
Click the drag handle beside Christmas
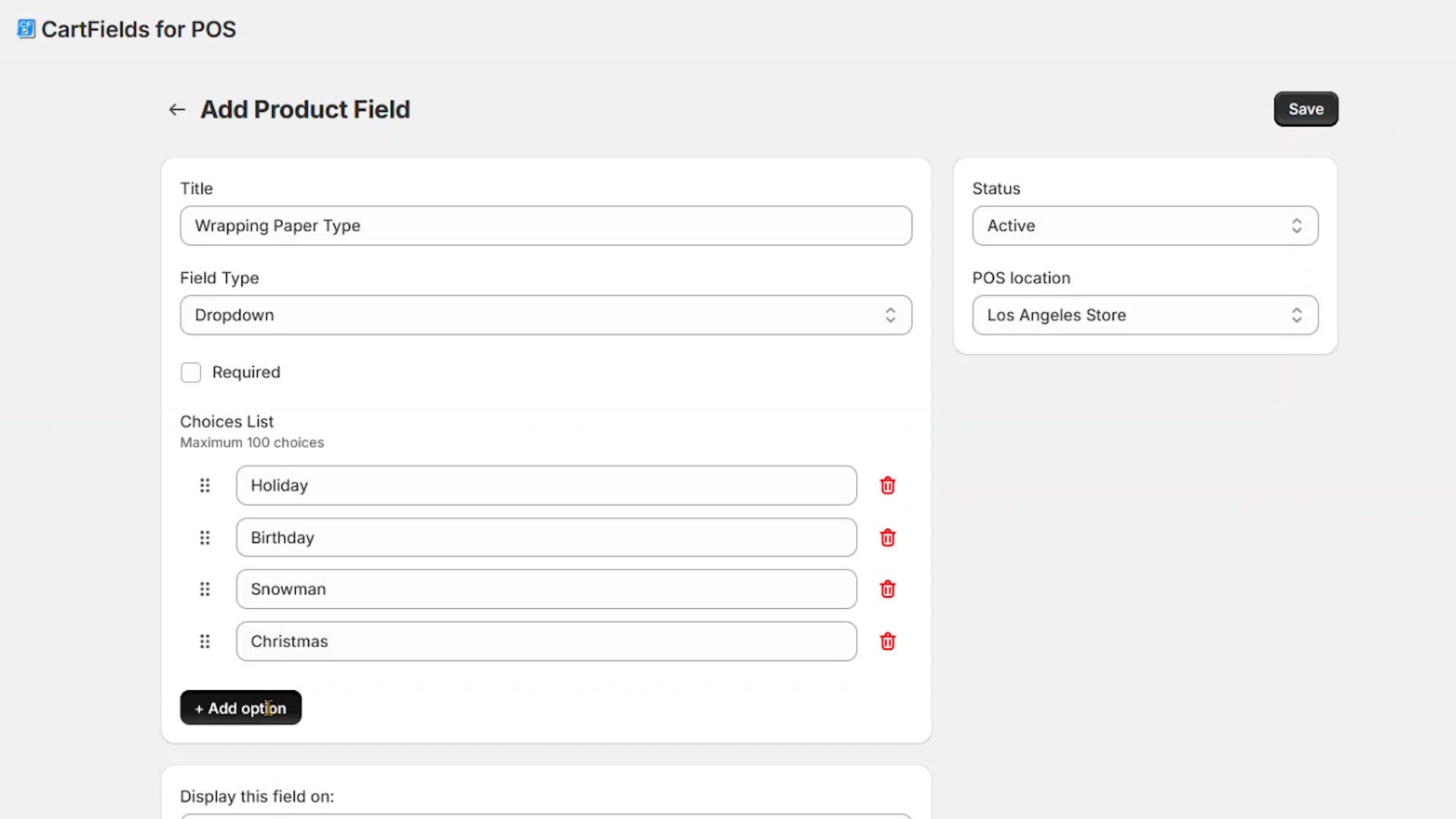[205, 641]
